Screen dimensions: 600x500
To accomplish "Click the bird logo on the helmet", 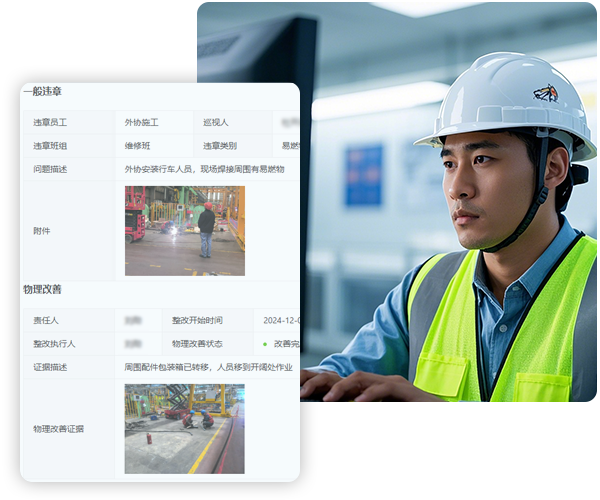I will [545, 93].
